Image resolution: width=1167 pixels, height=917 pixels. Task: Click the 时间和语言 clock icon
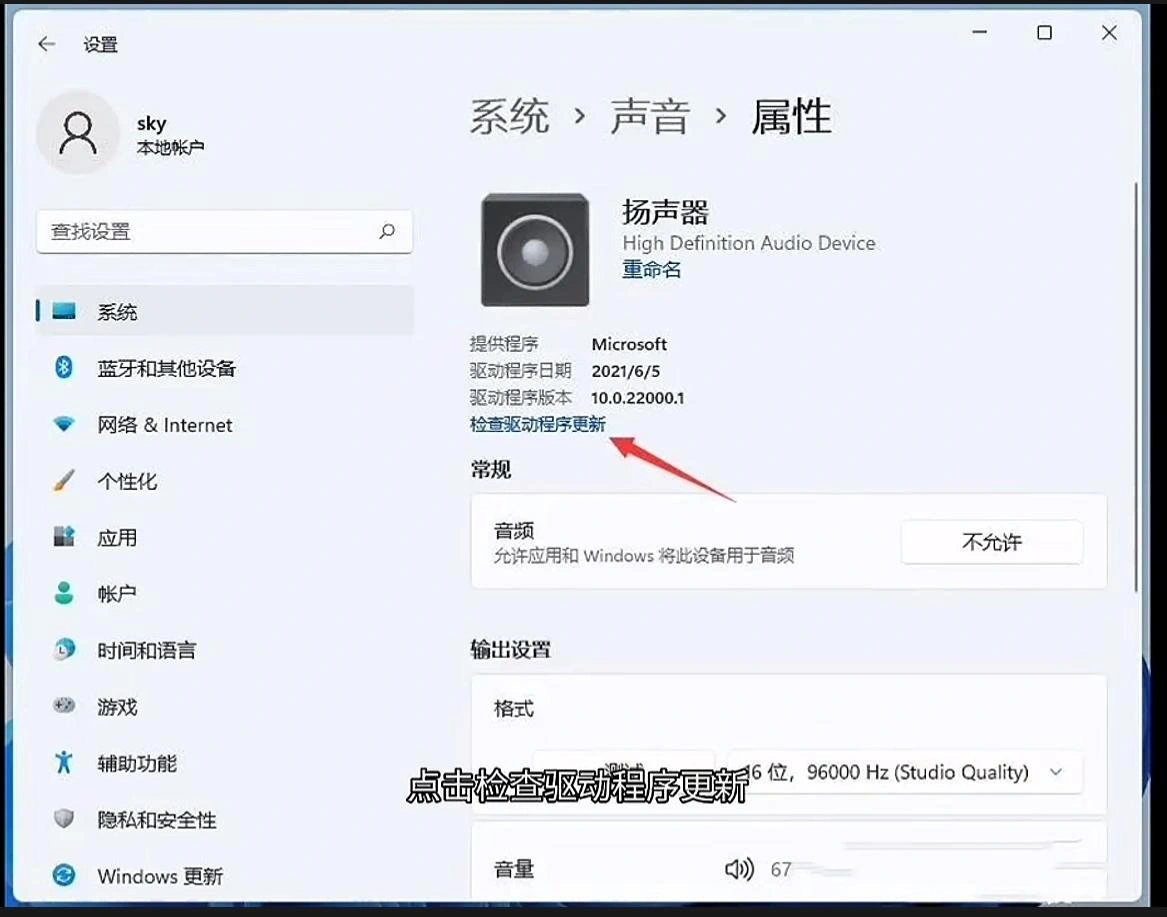coord(63,650)
